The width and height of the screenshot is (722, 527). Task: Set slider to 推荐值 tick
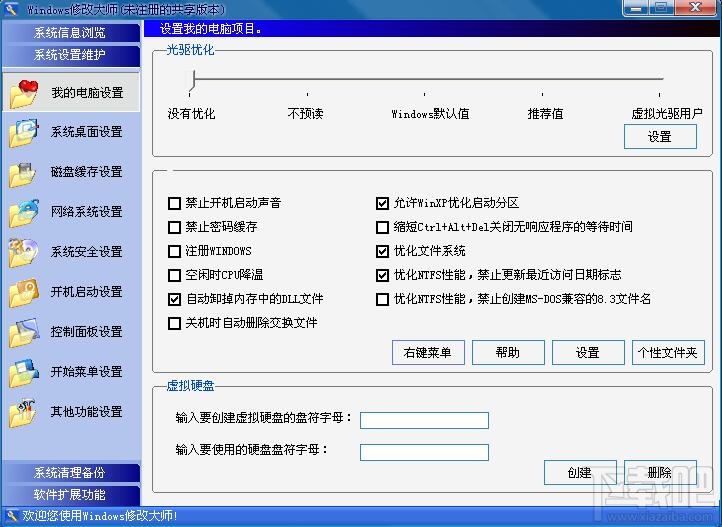(x=542, y=93)
